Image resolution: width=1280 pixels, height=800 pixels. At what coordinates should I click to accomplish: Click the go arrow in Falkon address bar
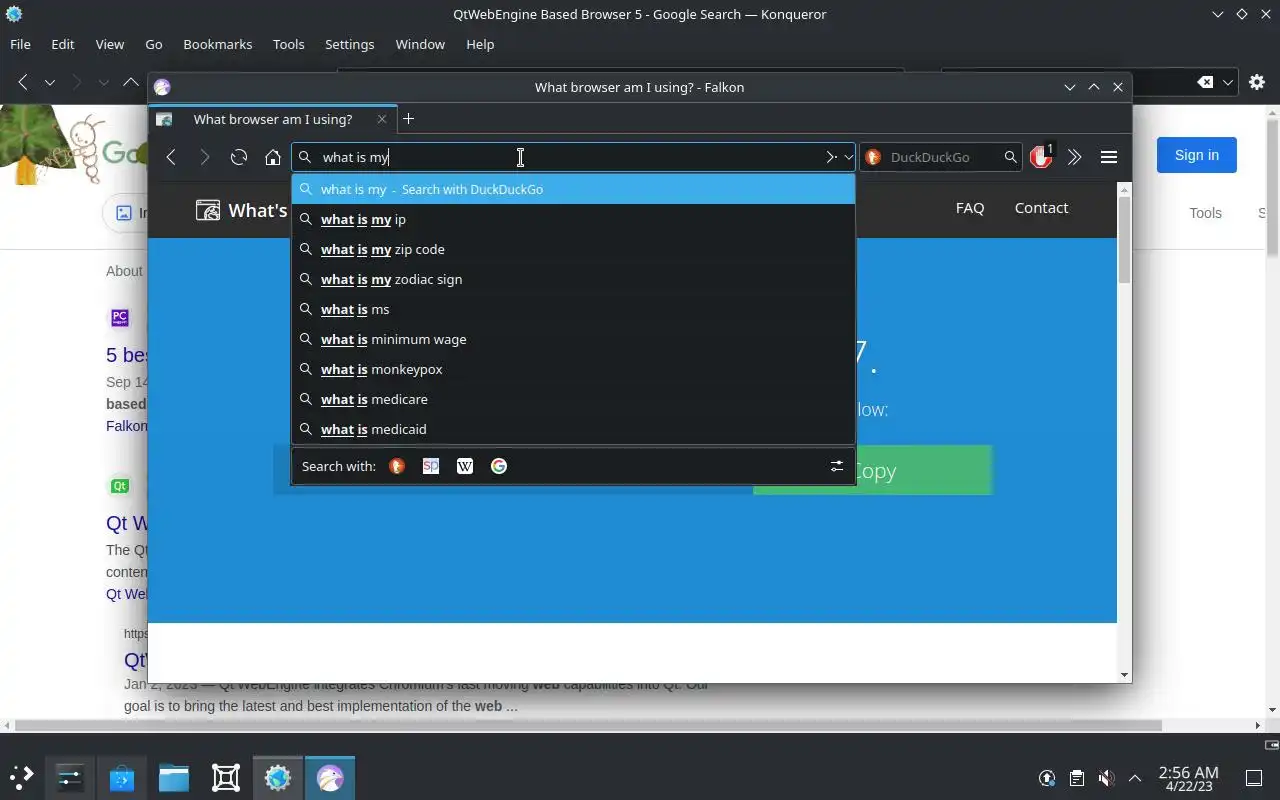point(830,157)
